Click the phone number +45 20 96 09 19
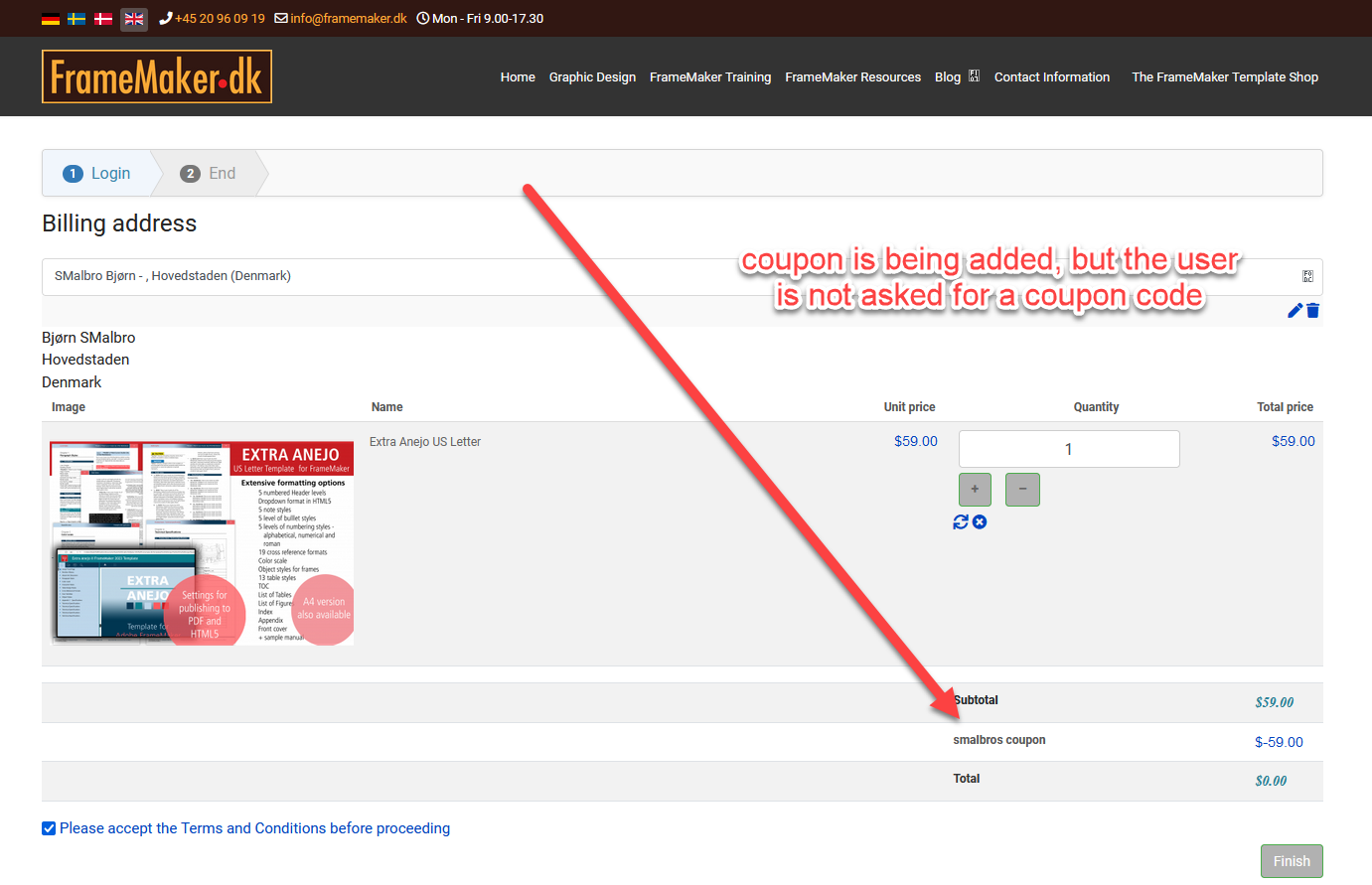Screen dimensions: 1372x885 pyautogui.click(x=220, y=19)
